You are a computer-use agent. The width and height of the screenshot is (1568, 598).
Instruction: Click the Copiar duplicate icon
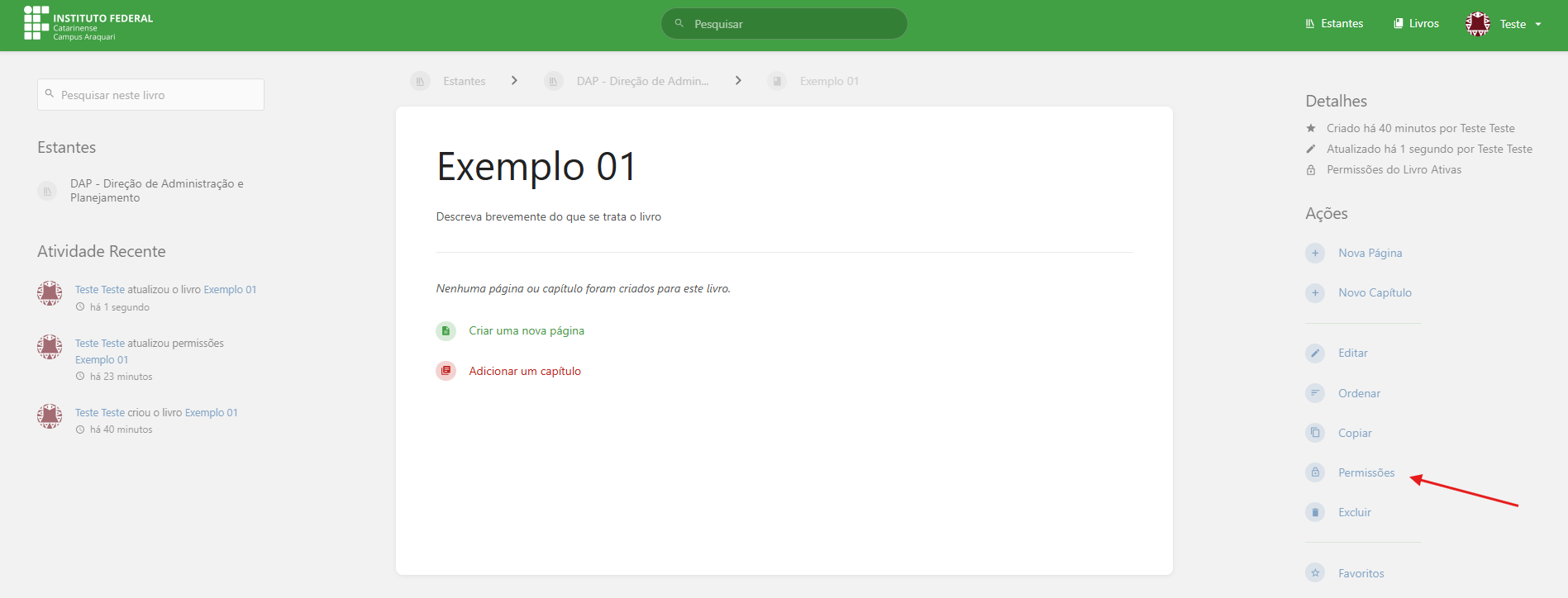pyautogui.click(x=1314, y=433)
